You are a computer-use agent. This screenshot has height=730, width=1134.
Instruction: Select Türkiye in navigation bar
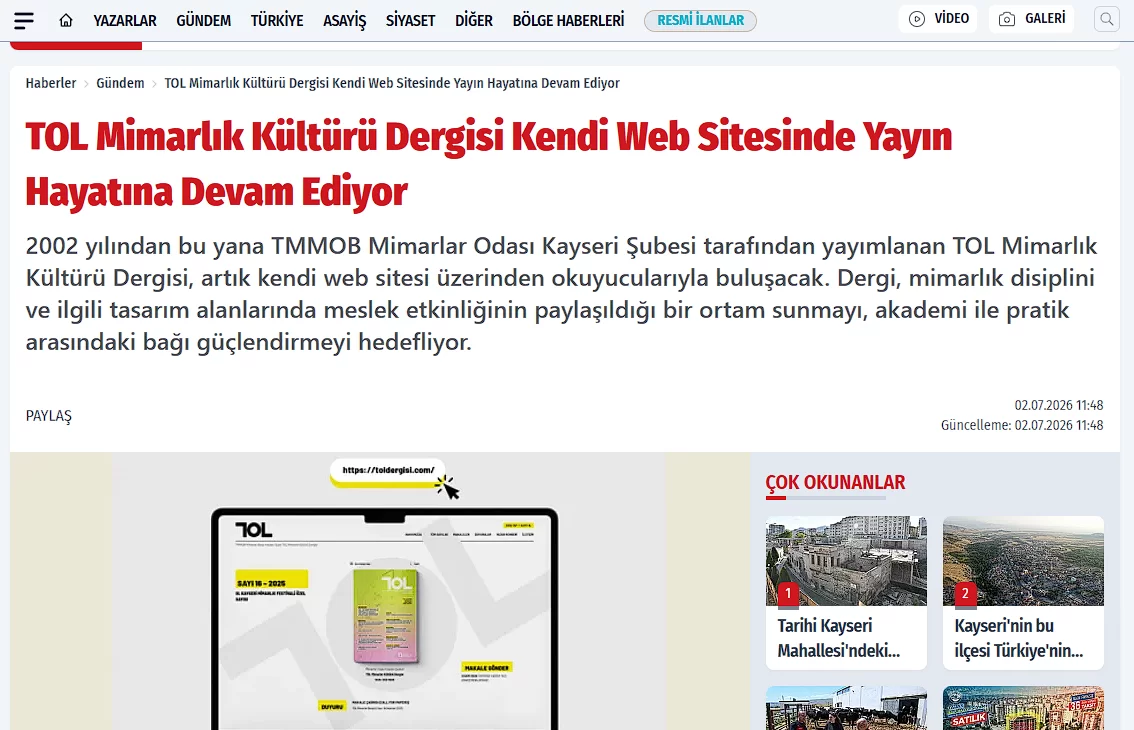(277, 20)
